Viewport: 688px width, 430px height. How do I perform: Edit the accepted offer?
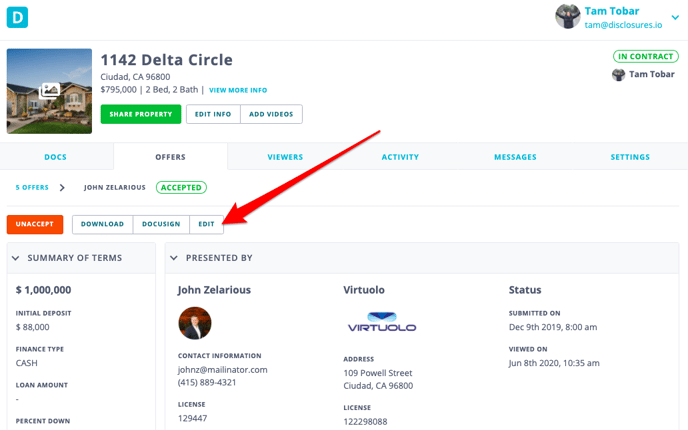[x=206, y=224]
